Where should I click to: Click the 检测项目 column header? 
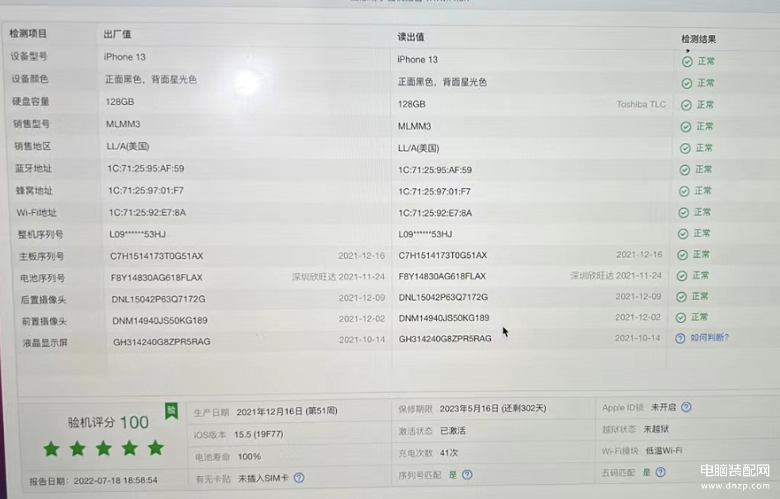28,33
